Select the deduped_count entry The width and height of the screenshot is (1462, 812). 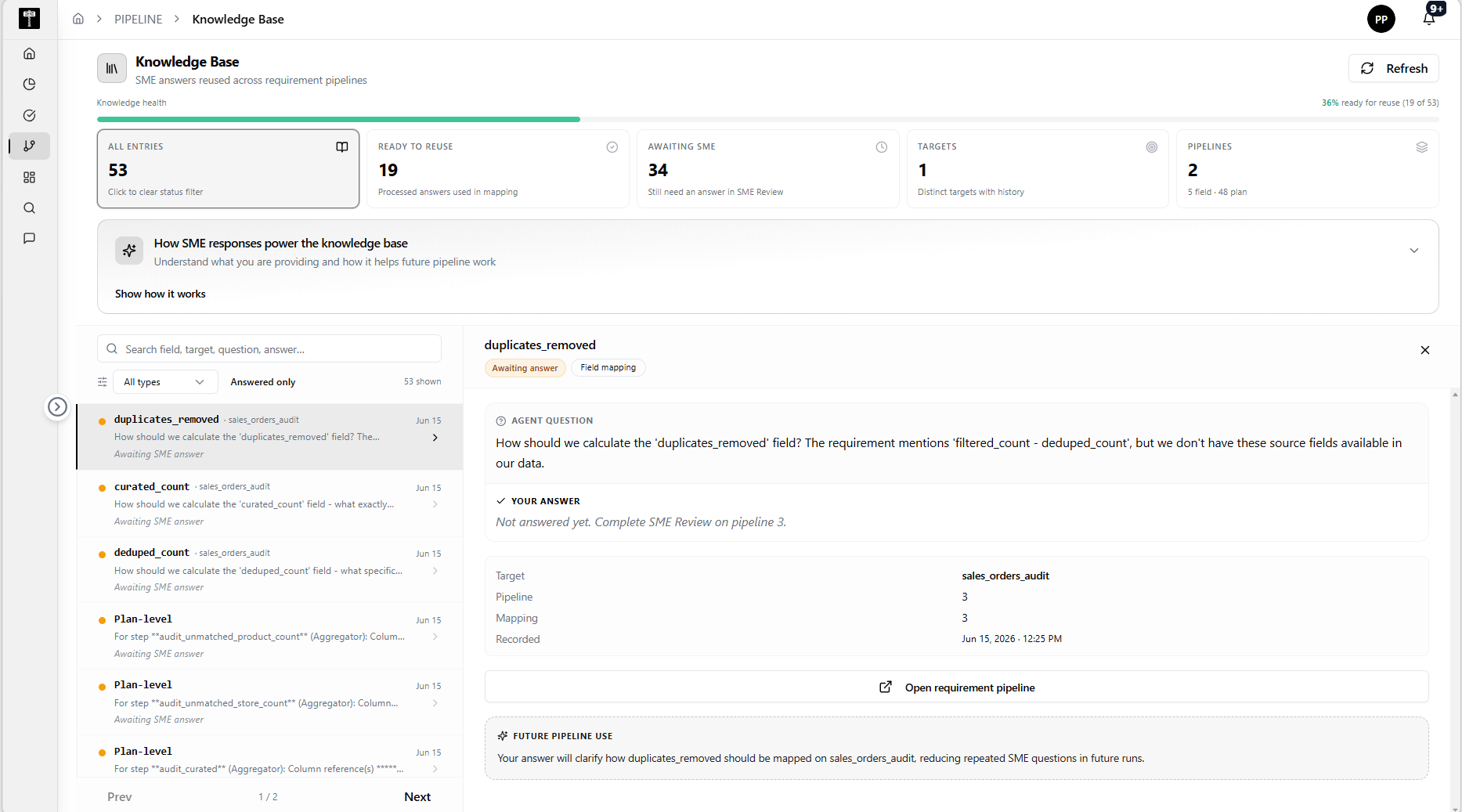point(269,570)
